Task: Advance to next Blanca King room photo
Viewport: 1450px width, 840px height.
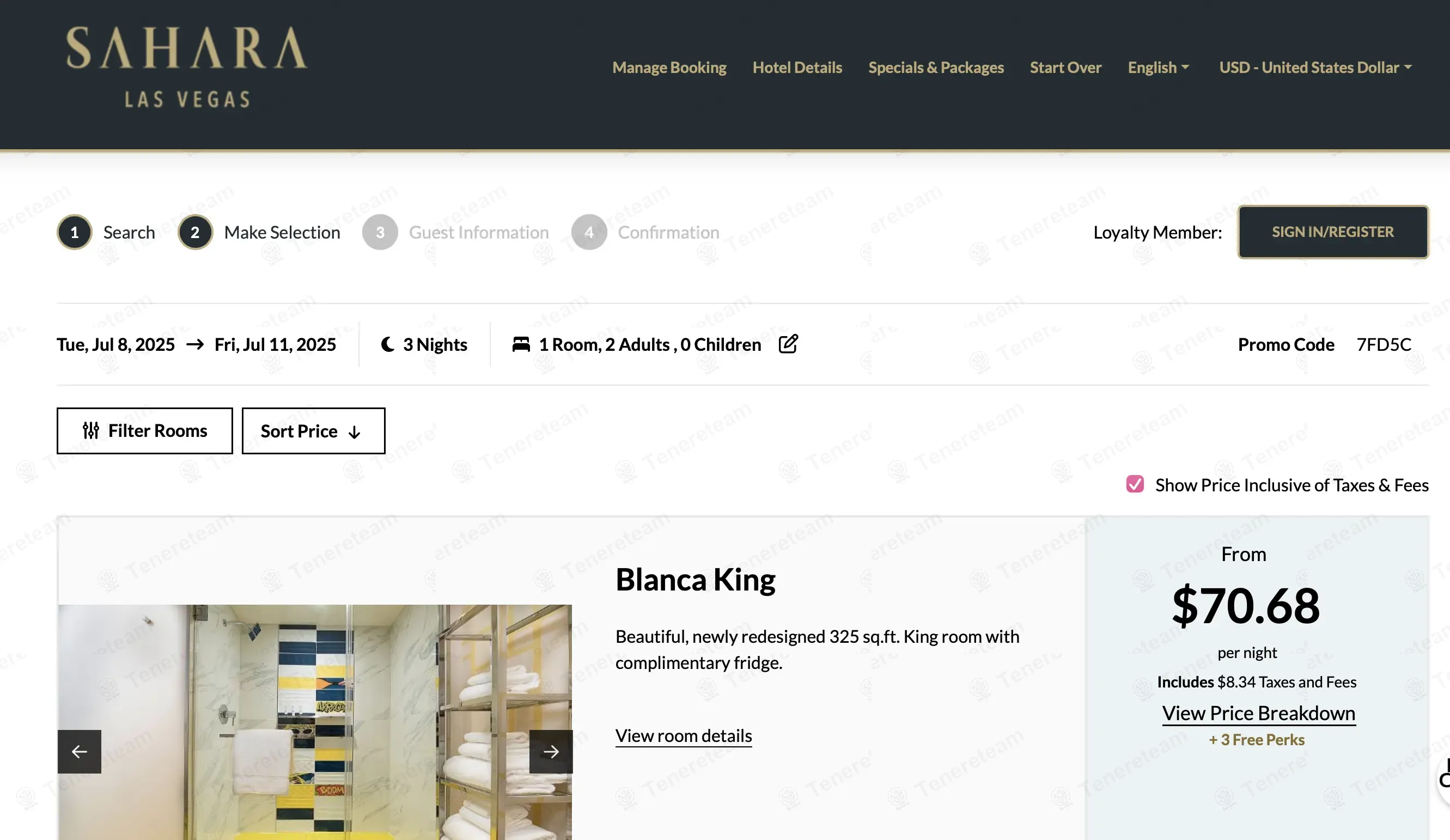Action: pyautogui.click(x=551, y=751)
